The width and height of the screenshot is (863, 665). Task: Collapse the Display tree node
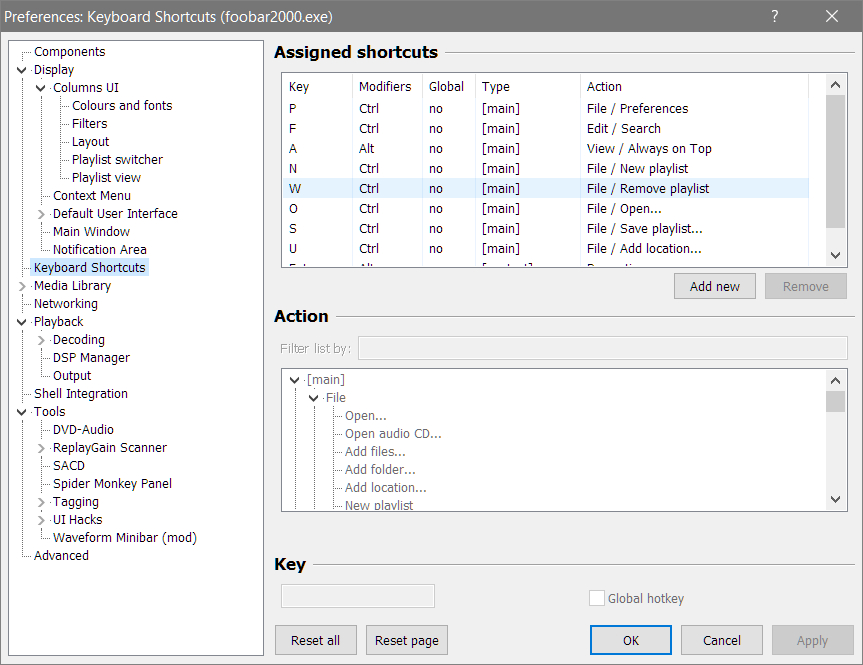22,70
